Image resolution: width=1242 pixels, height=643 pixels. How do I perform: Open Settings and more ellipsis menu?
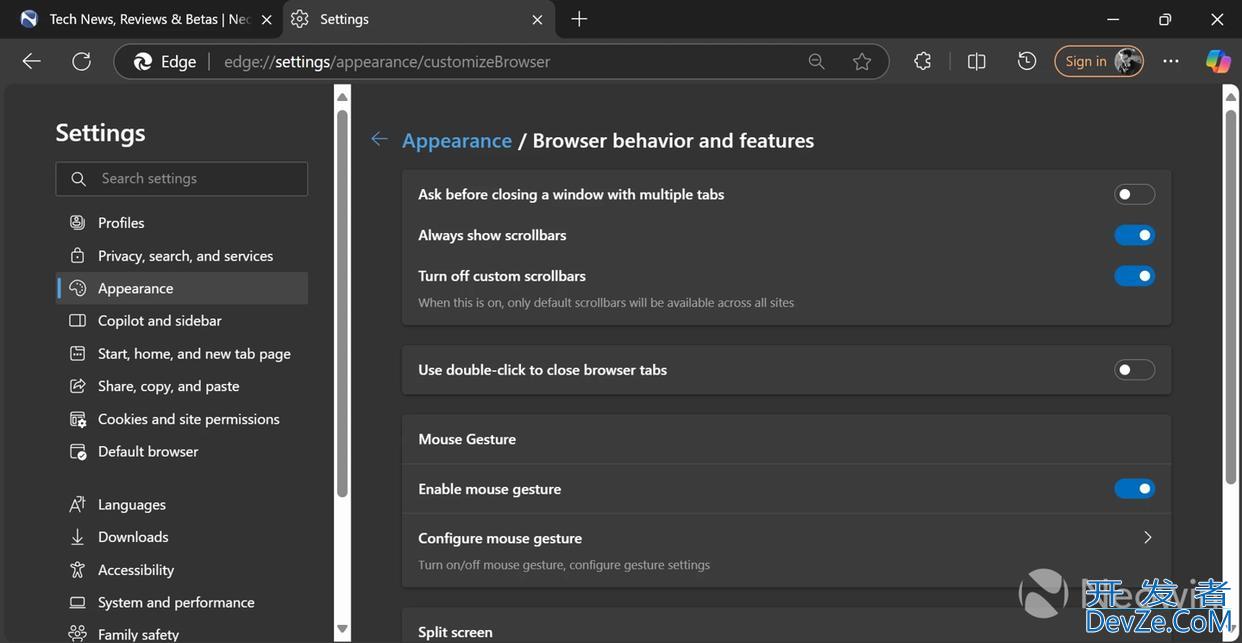[1171, 62]
